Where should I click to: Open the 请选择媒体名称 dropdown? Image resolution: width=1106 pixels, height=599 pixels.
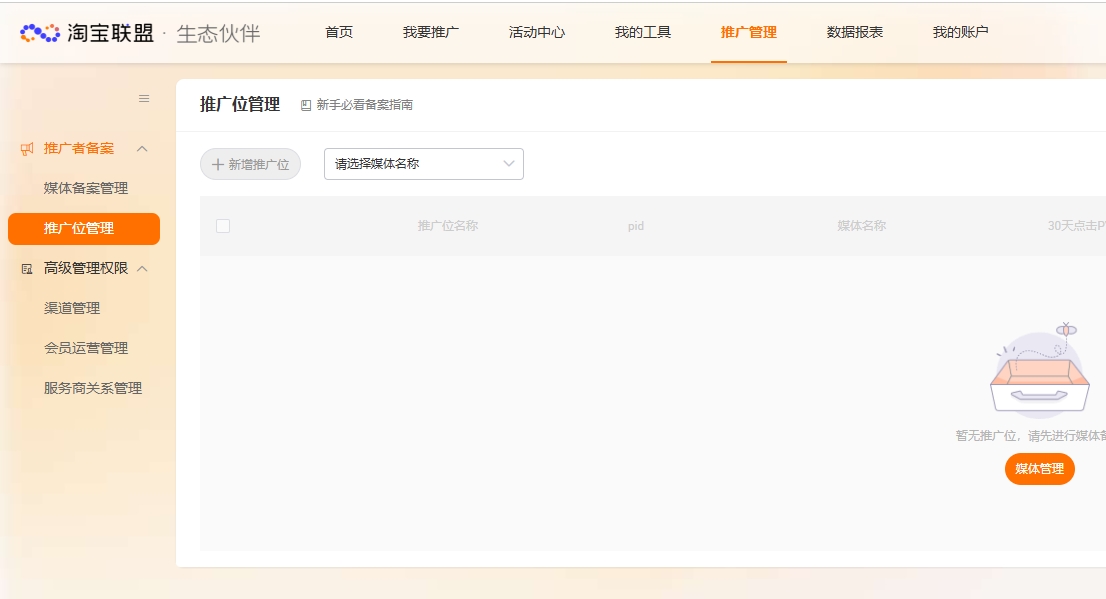[423, 164]
